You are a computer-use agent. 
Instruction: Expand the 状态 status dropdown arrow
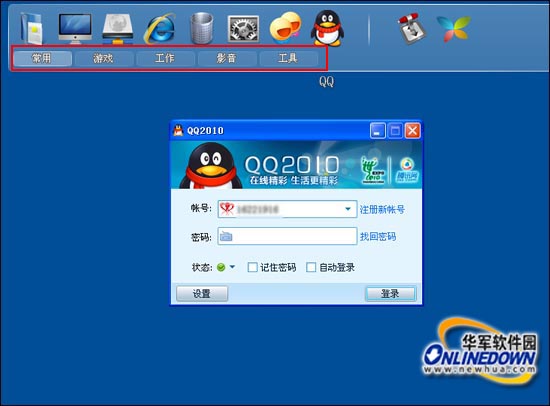click(x=232, y=267)
